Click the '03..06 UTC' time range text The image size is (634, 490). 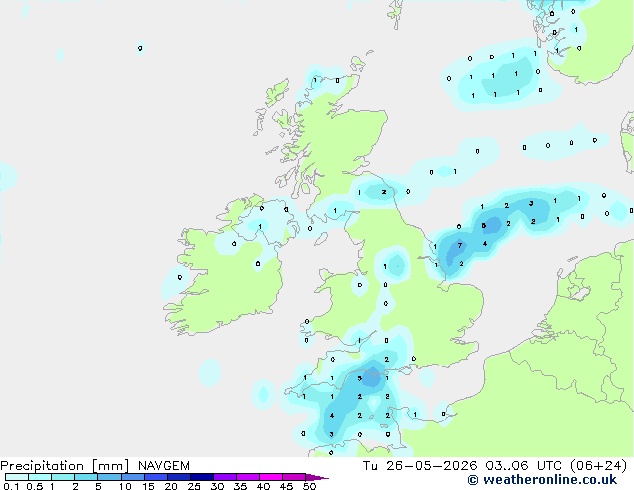coord(524,466)
